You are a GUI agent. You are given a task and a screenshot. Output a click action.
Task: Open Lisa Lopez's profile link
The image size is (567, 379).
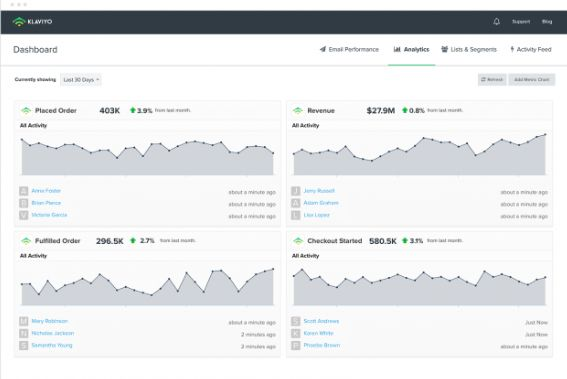(x=317, y=215)
